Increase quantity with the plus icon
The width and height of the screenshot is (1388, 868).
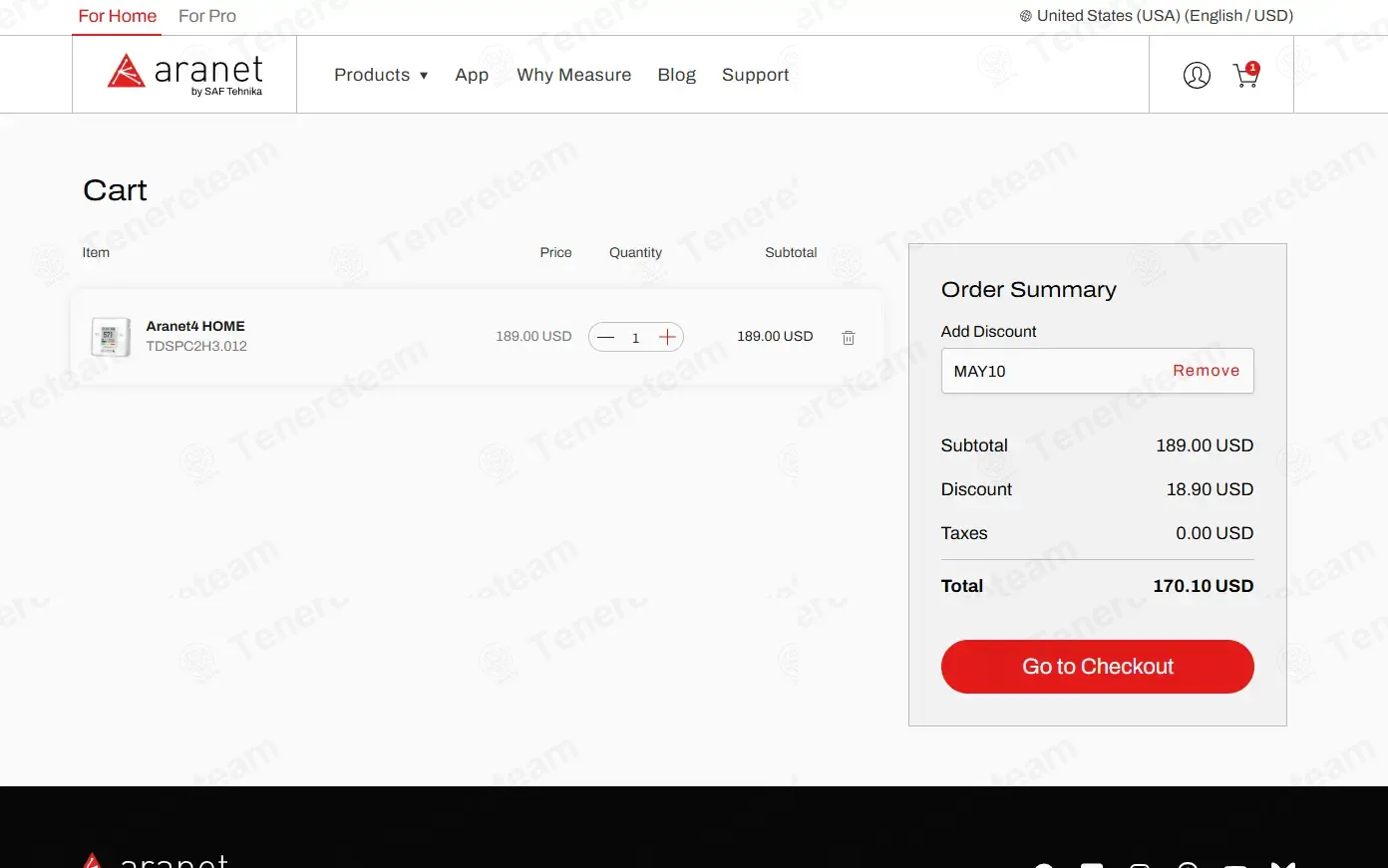pos(667,337)
